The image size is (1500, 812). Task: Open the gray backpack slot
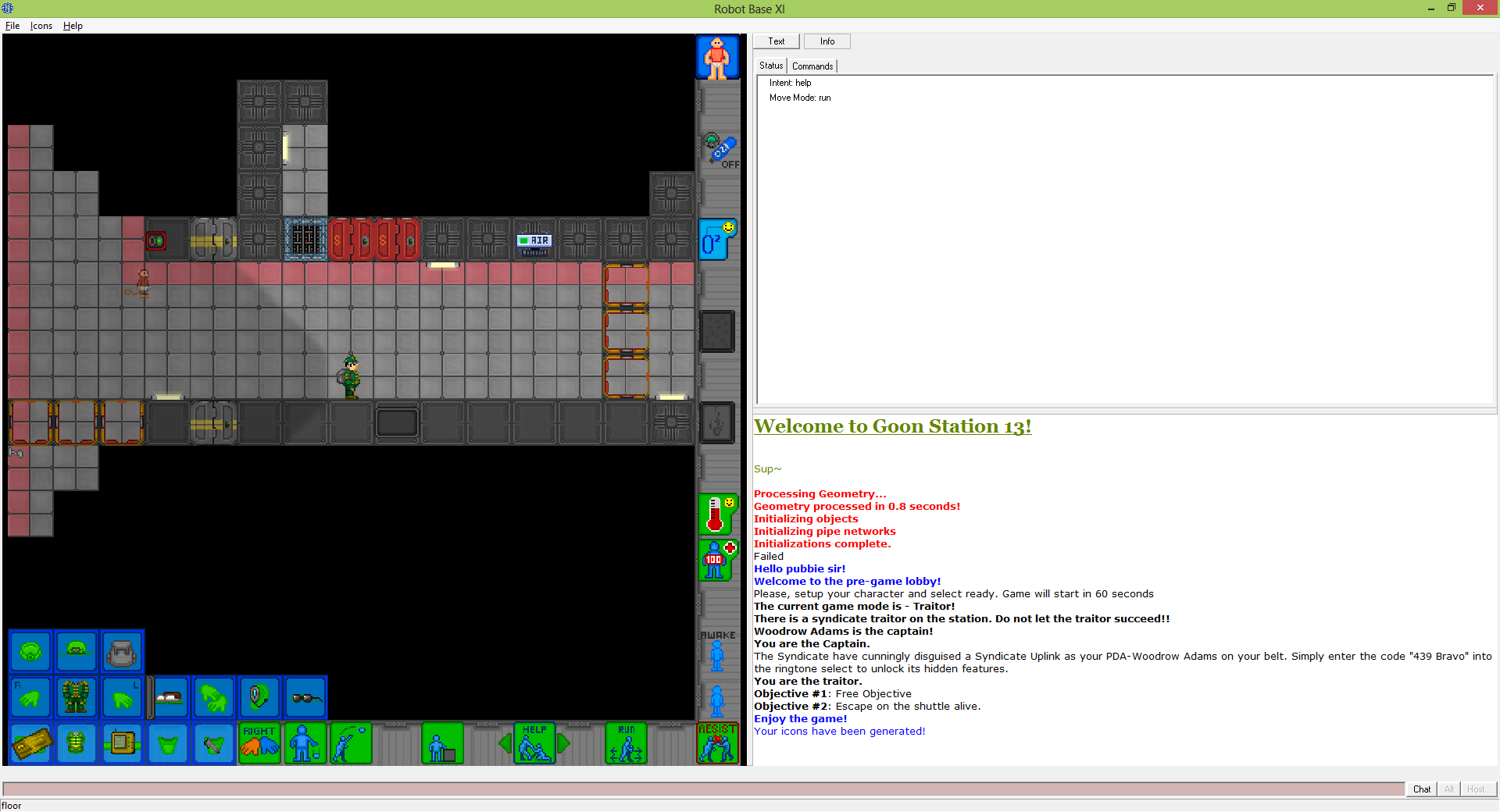122,651
